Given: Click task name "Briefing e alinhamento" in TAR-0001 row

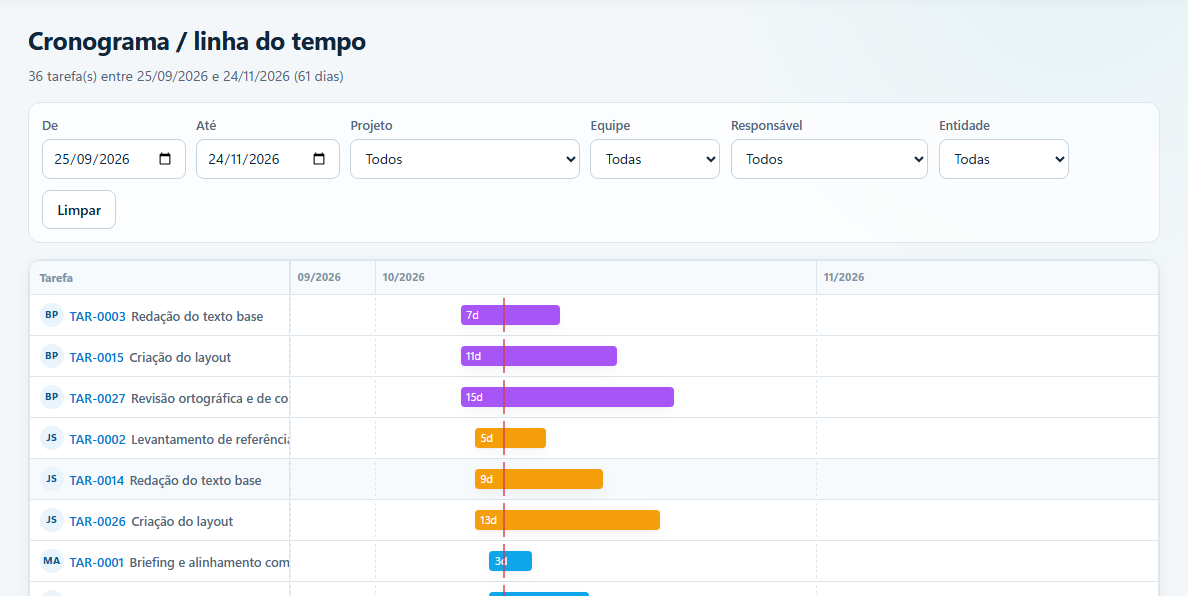Looking at the screenshot, I should pos(194,562).
